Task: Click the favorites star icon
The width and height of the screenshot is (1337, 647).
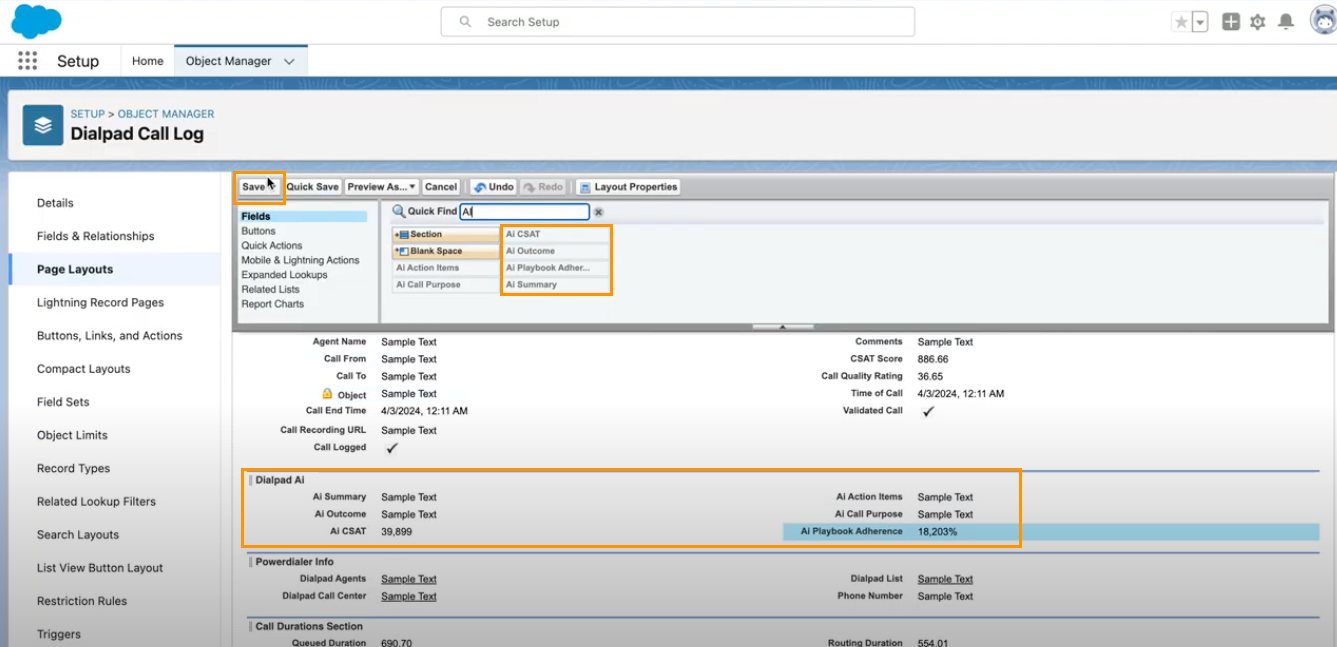Action: pyautogui.click(x=1181, y=22)
